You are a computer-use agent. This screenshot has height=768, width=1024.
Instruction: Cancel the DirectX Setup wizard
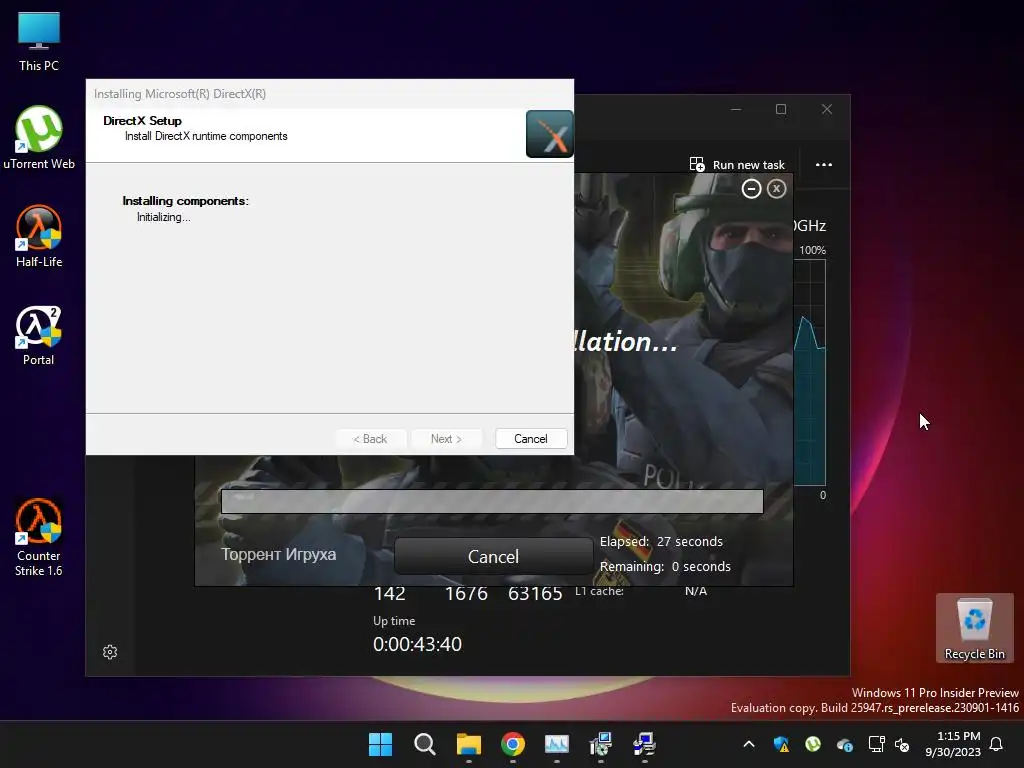530,439
